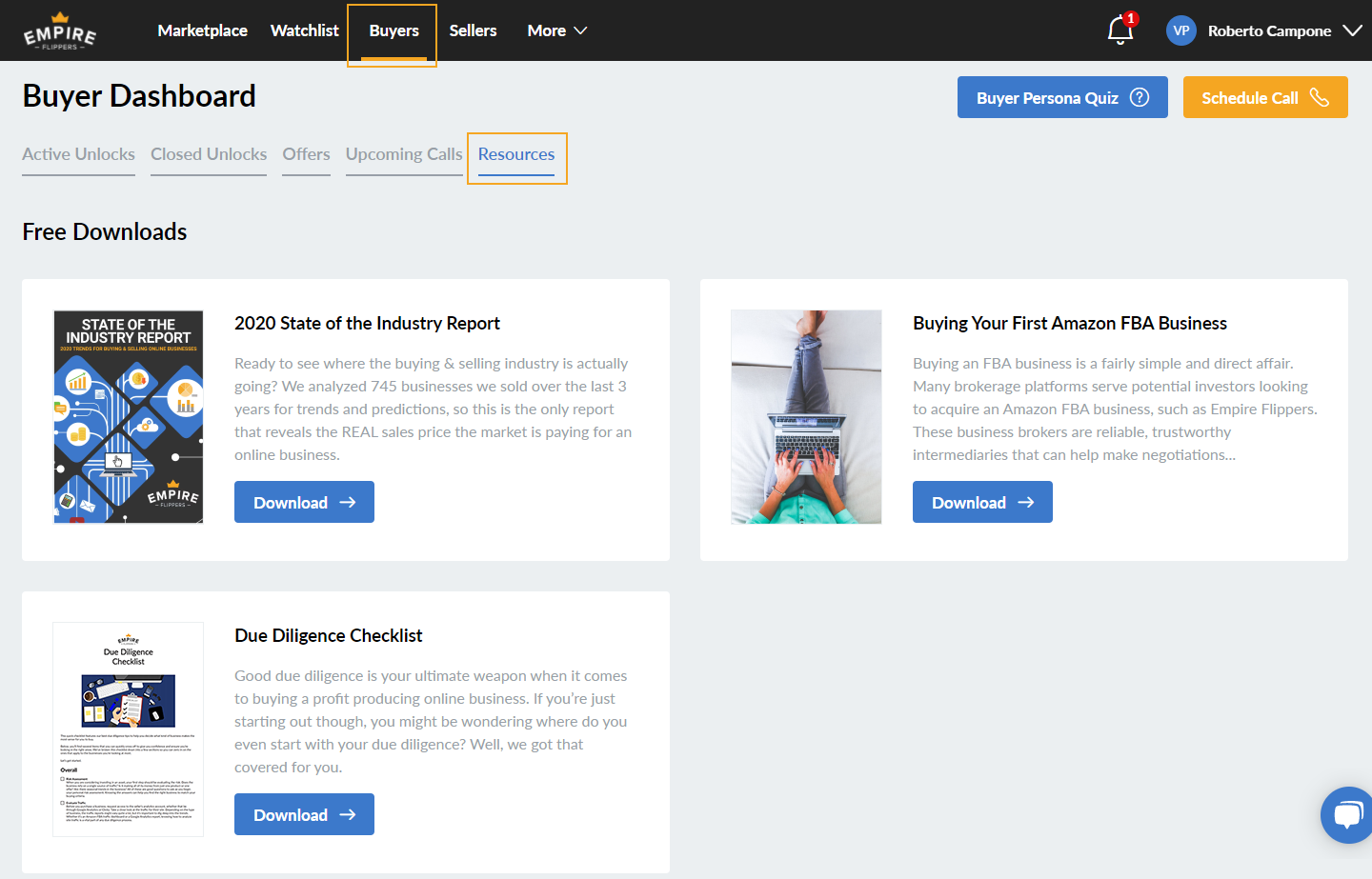View the Upcoming Calls tab
This screenshot has height=879, width=1372.
tap(404, 154)
